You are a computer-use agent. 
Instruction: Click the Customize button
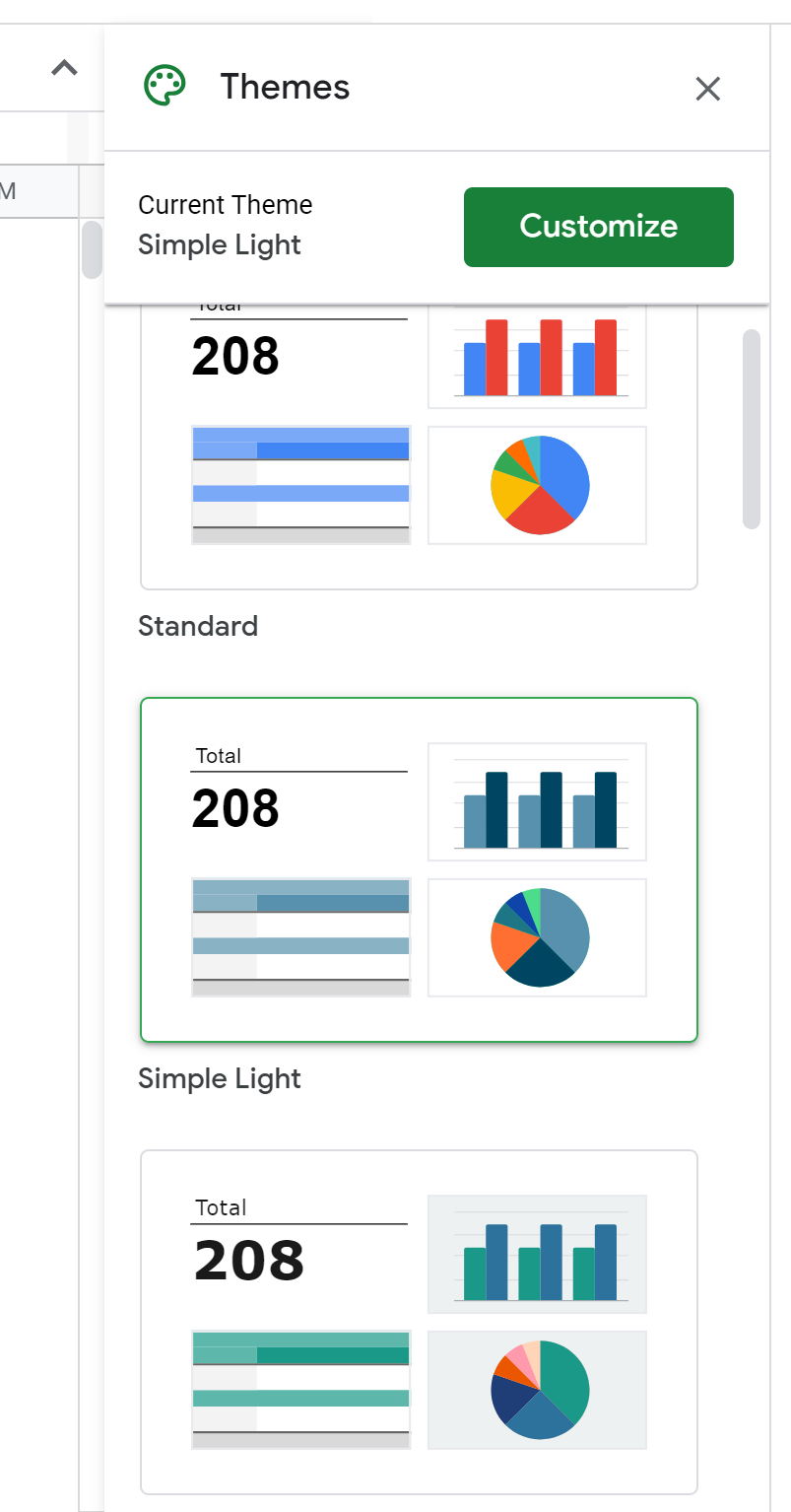pos(598,227)
